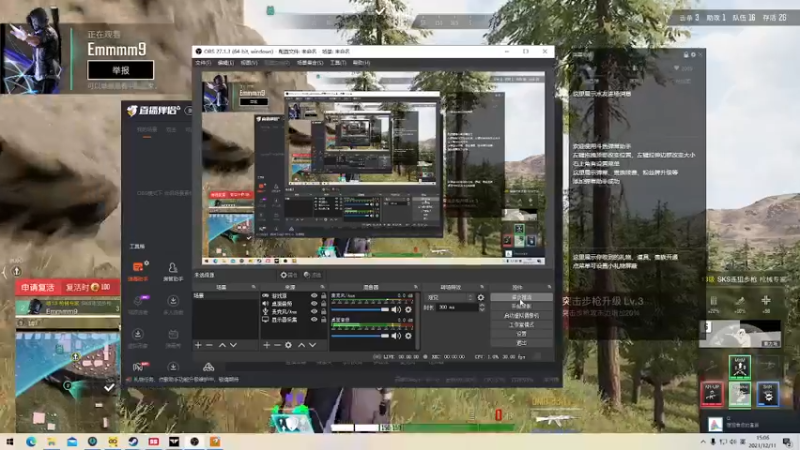The height and width of the screenshot is (450, 800).
Task: Click the red 申请复活 revive request button
Action: pyautogui.click(x=38, y=287)
